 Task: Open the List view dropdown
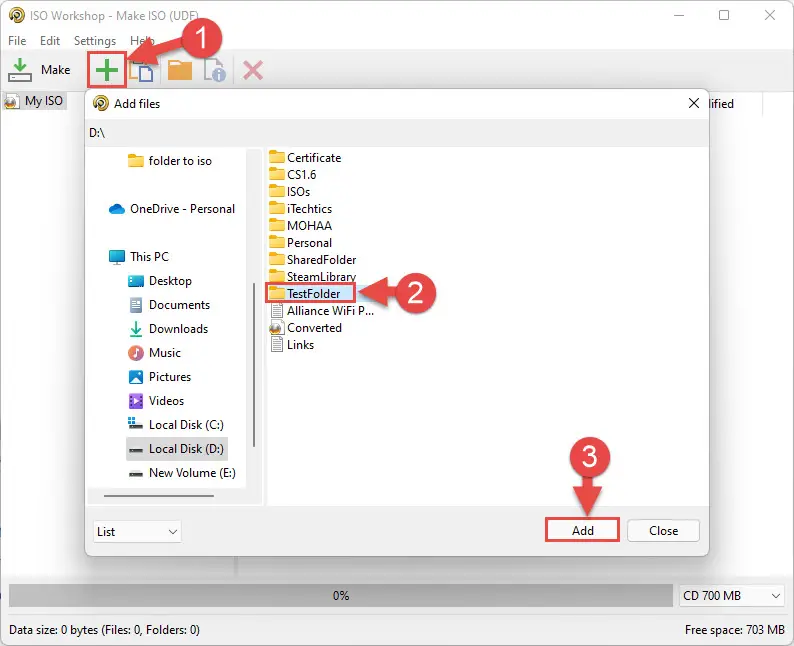point(137,532)
